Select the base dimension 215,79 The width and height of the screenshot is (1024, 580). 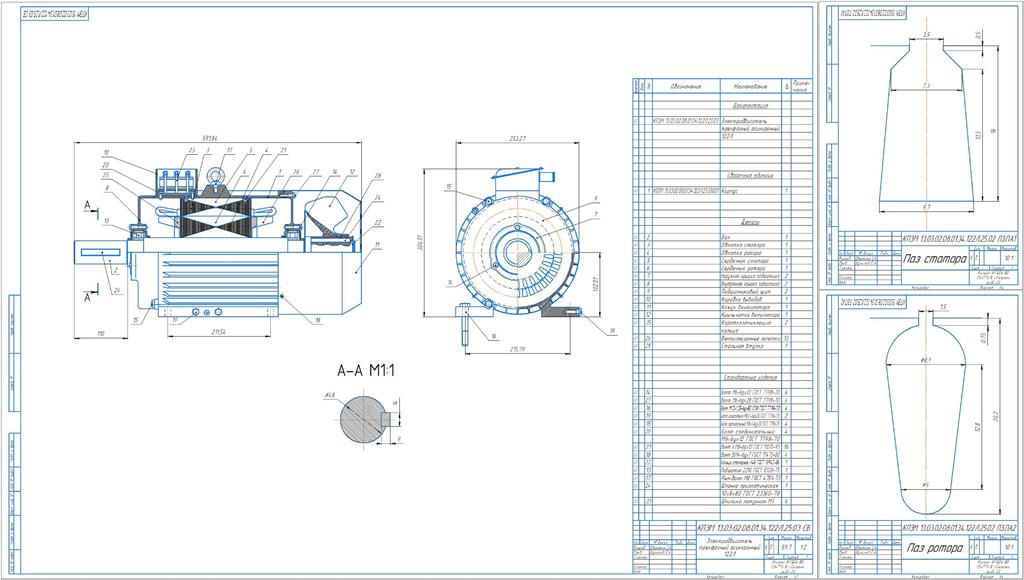click(x=516, y=349)
